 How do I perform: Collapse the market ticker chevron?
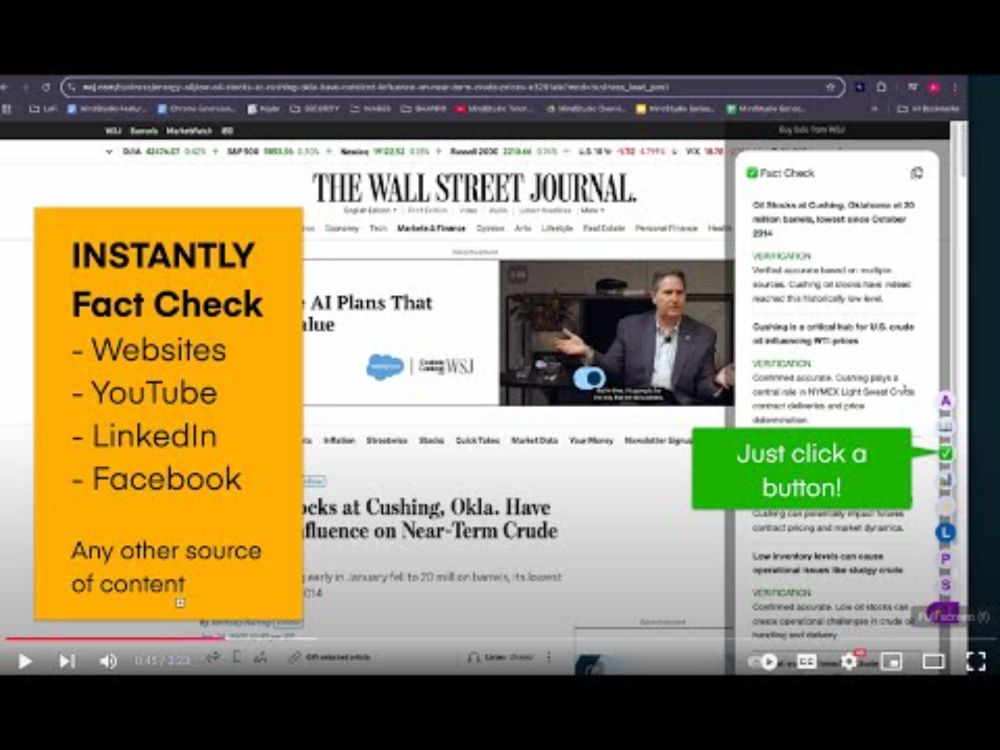[109, 152]
